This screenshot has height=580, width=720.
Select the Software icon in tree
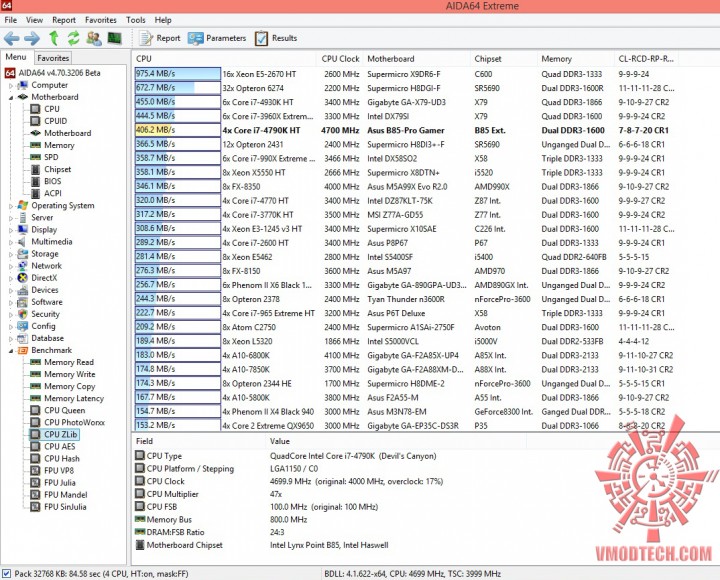coord(22,302)
